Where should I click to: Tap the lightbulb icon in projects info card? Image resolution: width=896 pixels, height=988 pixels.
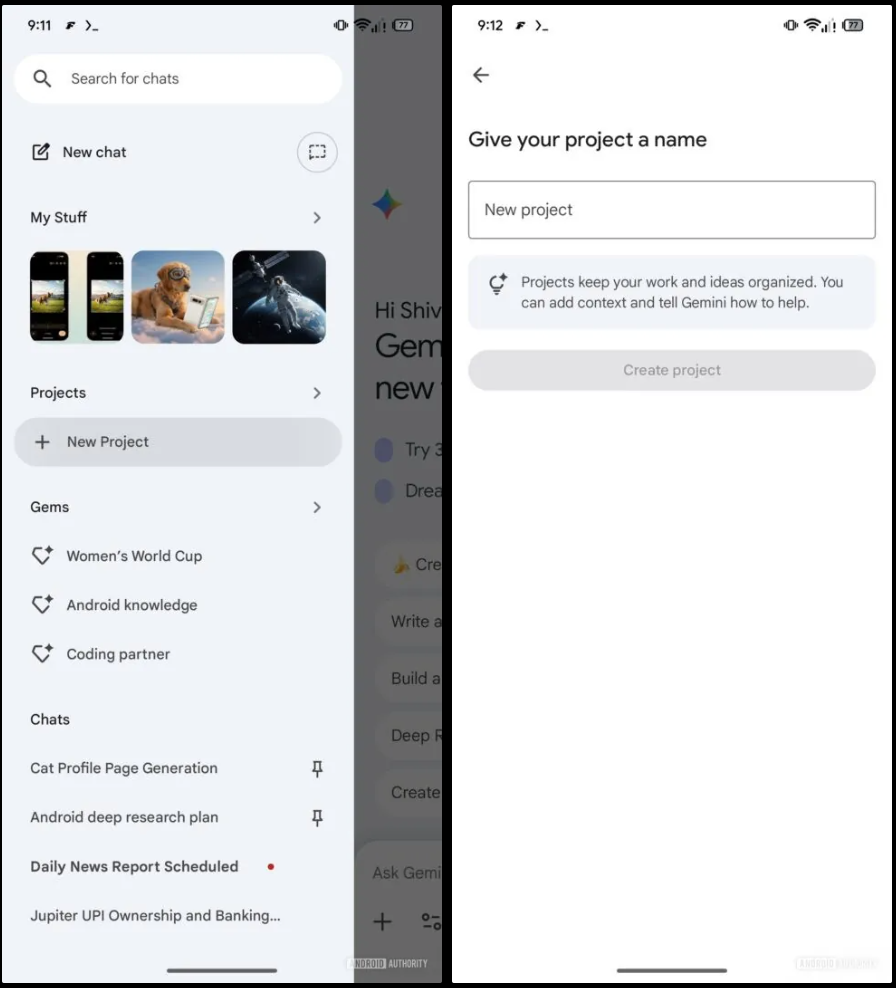497,285
